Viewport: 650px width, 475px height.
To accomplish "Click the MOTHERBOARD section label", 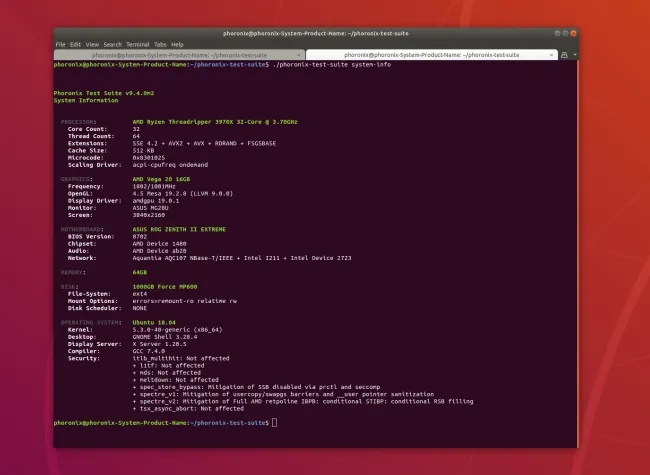I will point(82,229).
